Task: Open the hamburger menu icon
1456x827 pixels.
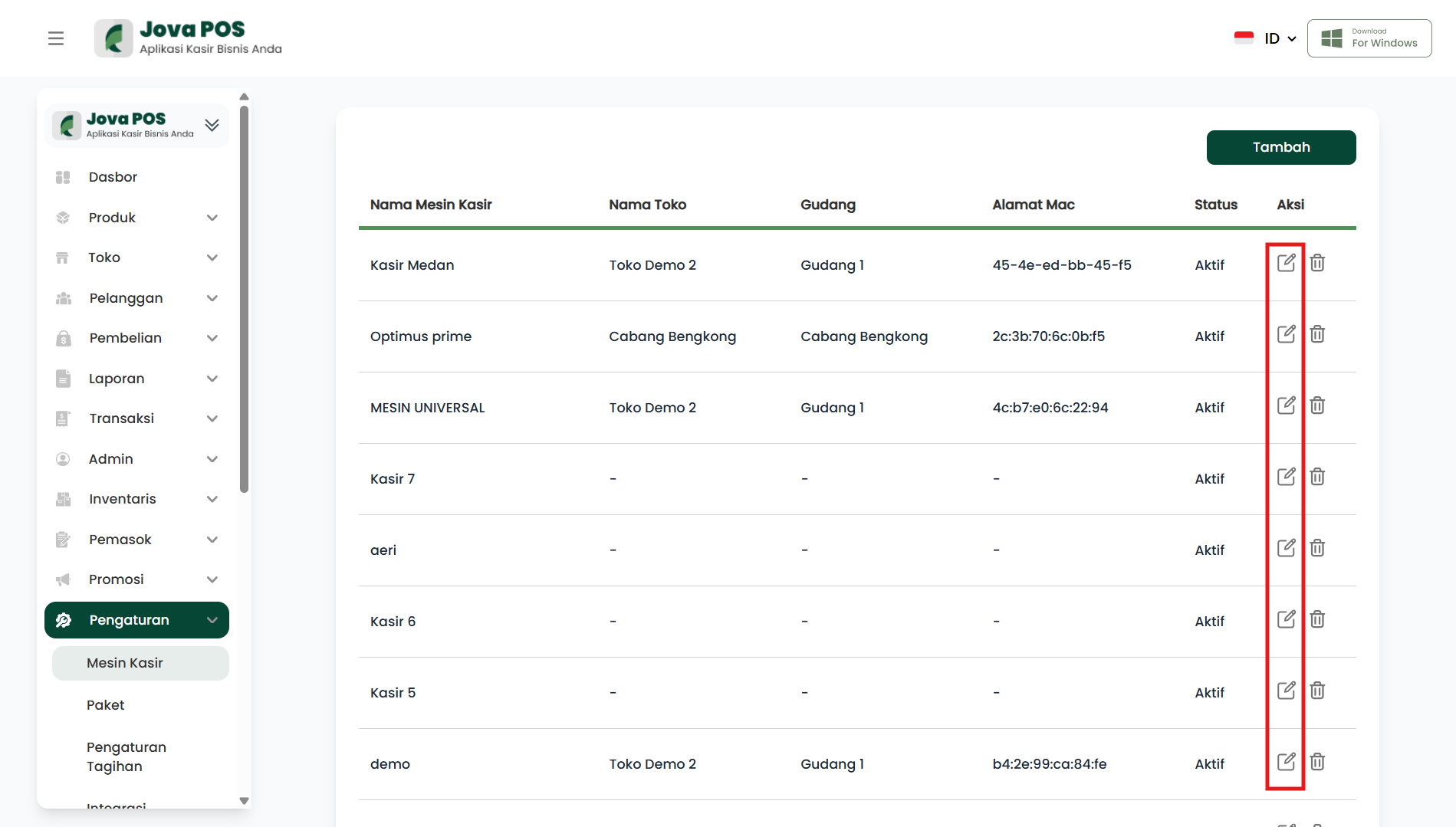Action: point(56,38)
